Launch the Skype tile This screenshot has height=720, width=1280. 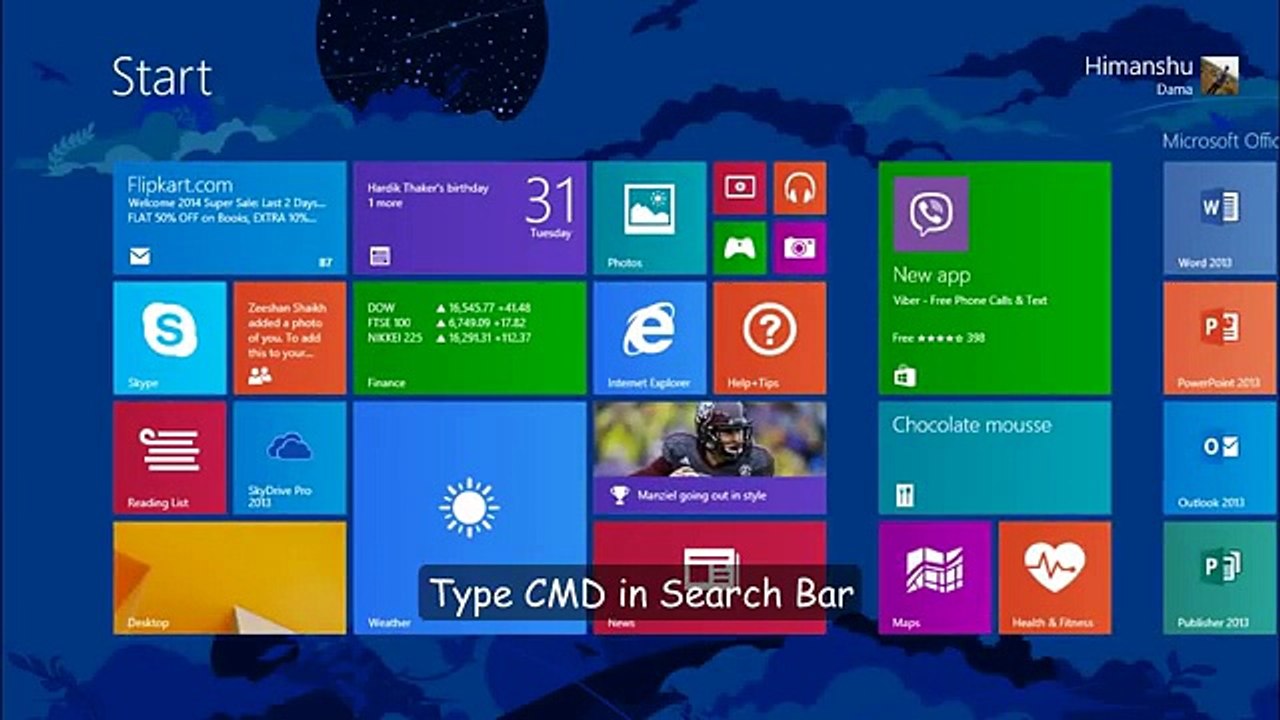click(170, 338)
